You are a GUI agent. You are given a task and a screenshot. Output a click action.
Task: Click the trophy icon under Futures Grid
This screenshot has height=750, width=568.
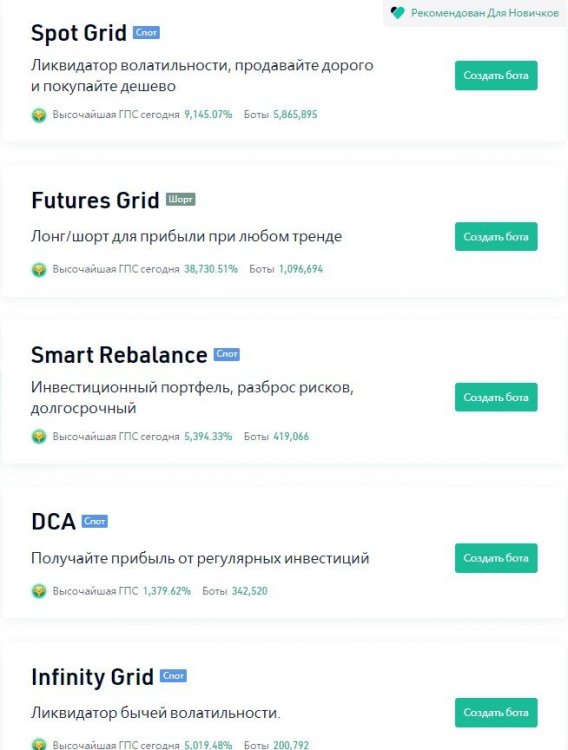click(x=39, y=270)
